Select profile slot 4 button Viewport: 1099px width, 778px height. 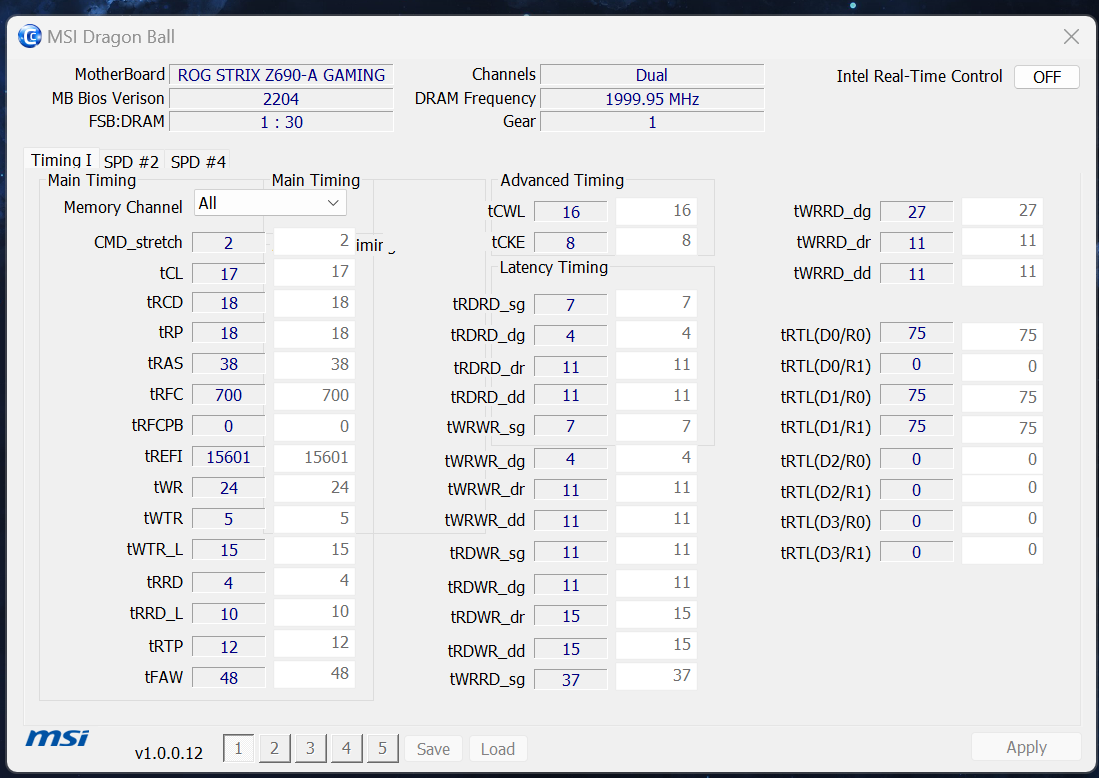coord(346,749)
